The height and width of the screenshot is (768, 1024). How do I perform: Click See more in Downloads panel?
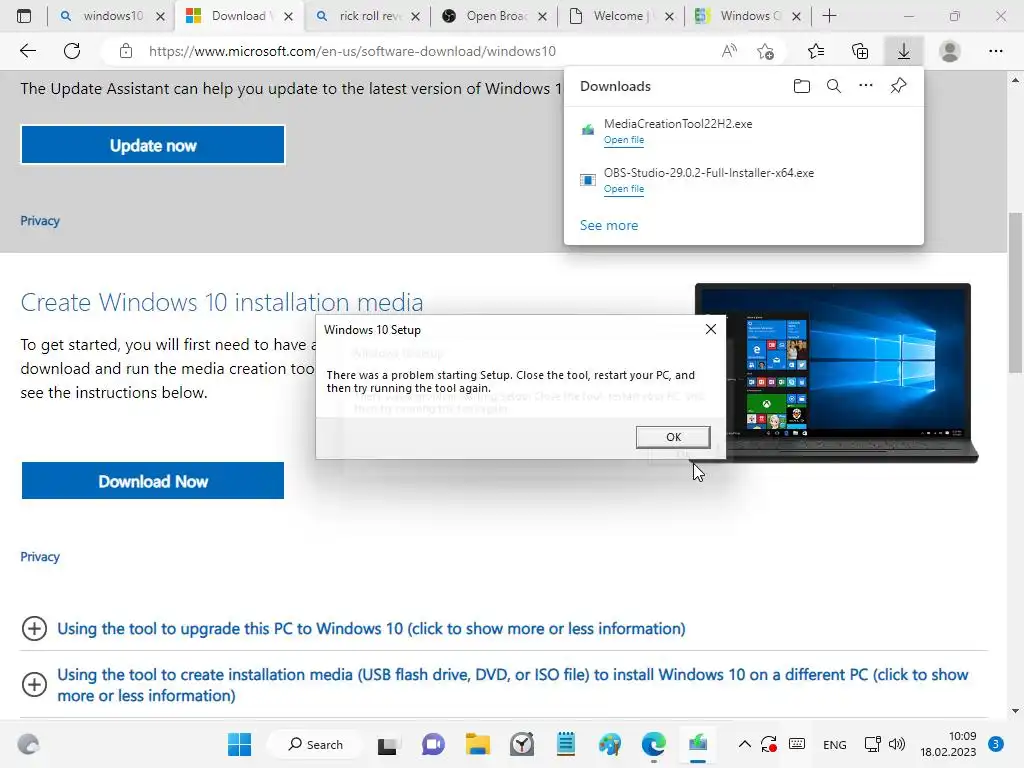pyautogui.click(x=609, y=225)
